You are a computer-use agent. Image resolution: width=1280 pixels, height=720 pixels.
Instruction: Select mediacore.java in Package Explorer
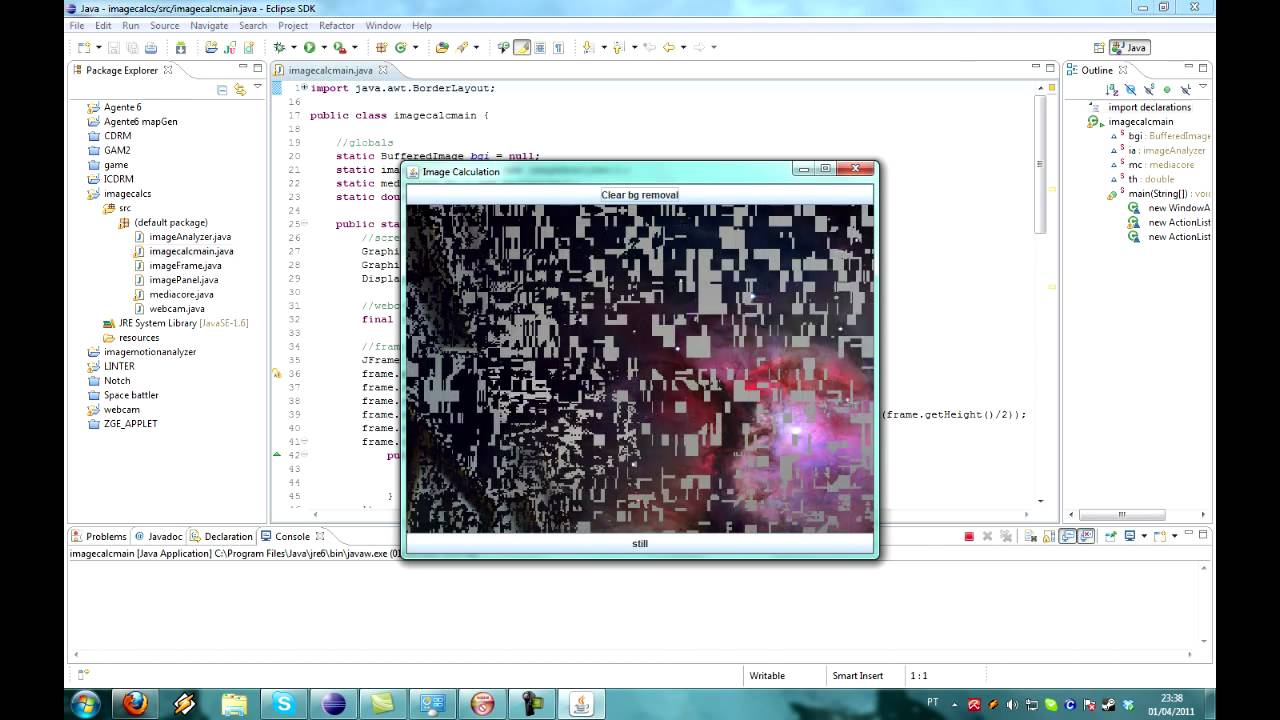(174, 295)
